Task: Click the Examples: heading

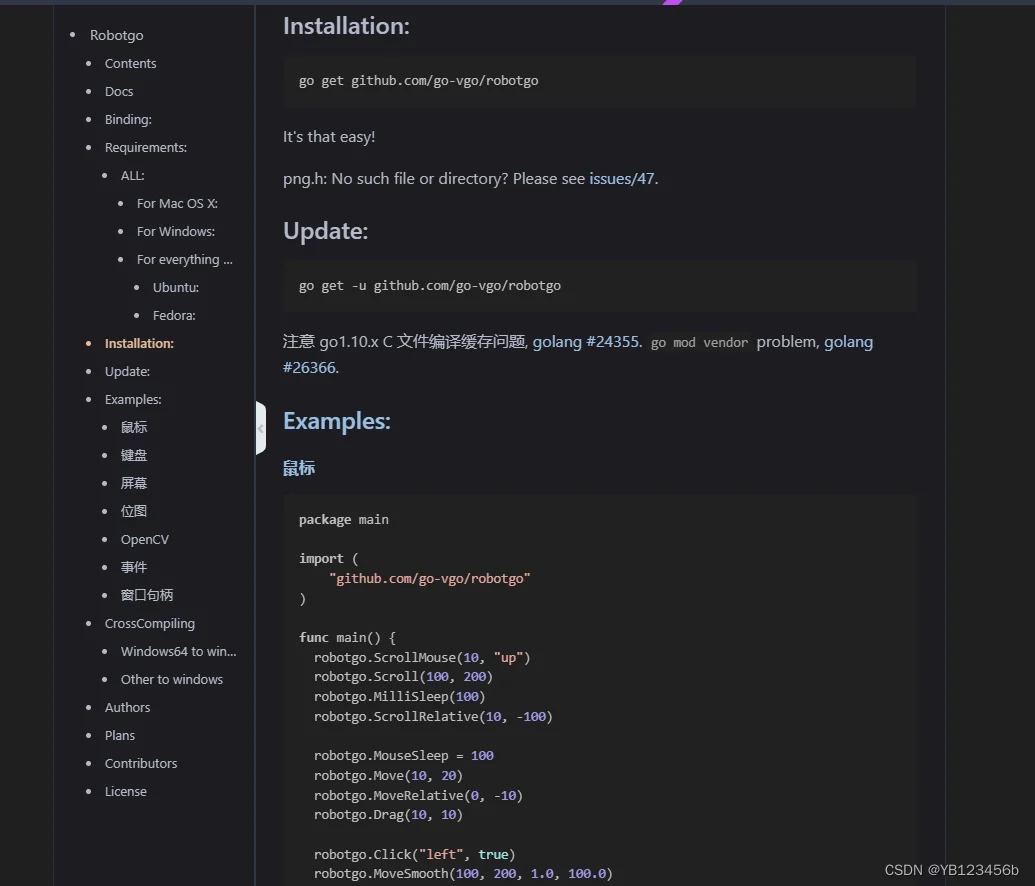Action: tap(337, 421)
